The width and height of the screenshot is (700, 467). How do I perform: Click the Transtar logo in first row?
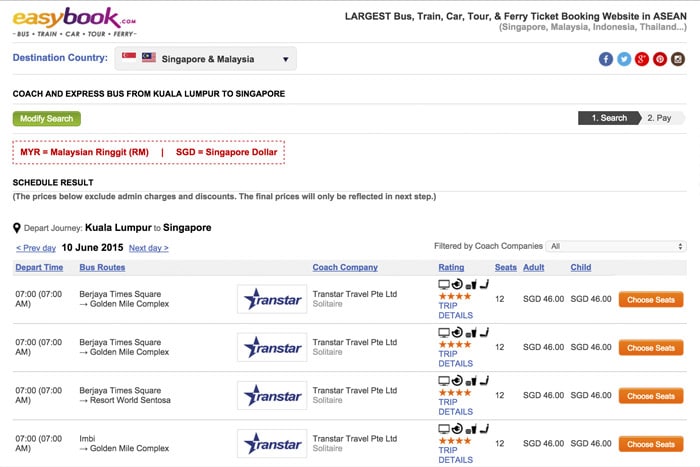coord(272,299)
